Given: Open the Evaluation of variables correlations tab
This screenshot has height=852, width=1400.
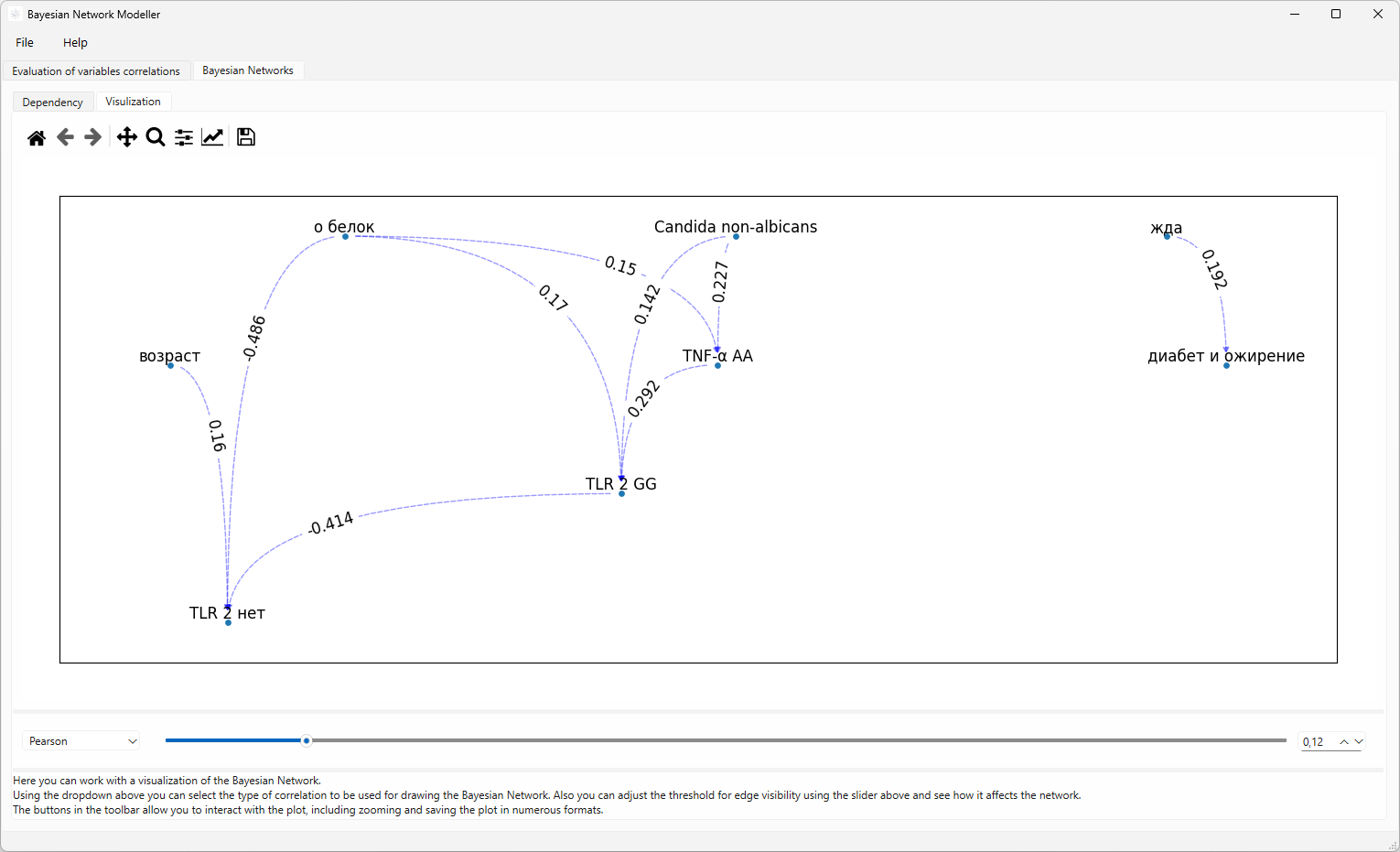Looking at the screenshot, I should coord(96,70).
